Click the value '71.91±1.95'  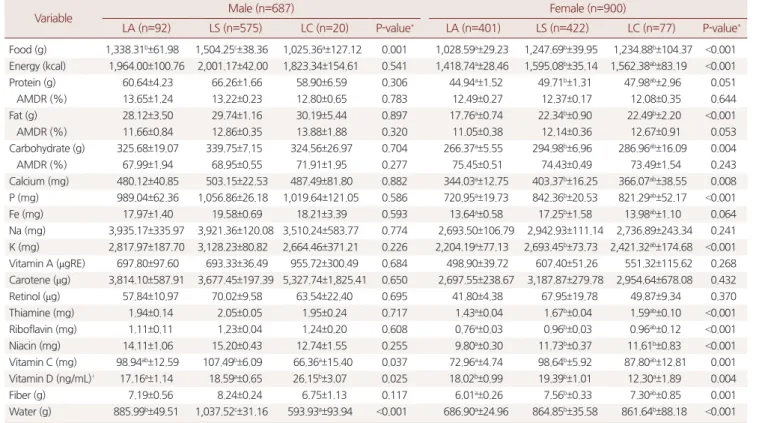(x=321, y=165)
